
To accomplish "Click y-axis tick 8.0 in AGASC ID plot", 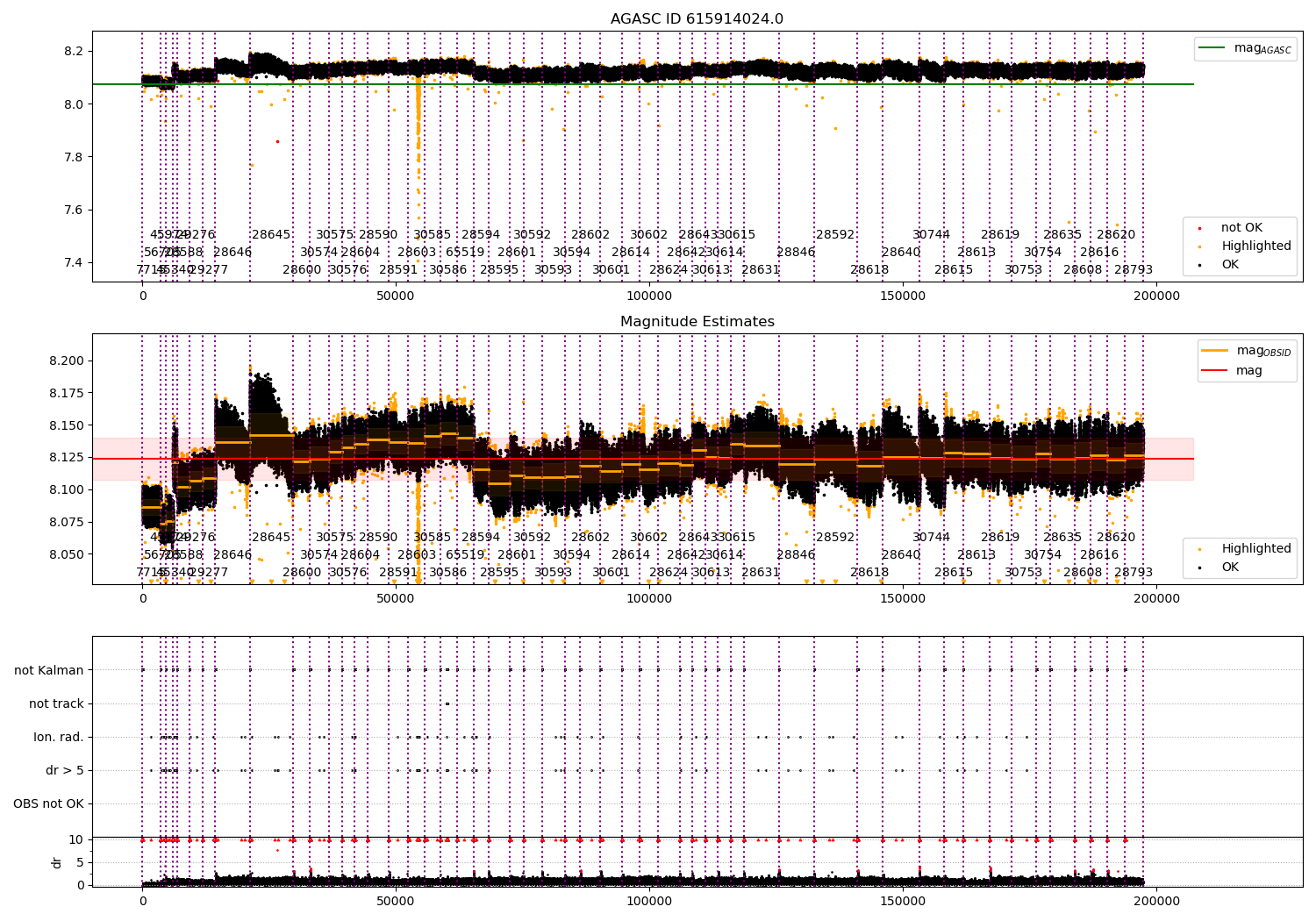I will pos(74,104).
